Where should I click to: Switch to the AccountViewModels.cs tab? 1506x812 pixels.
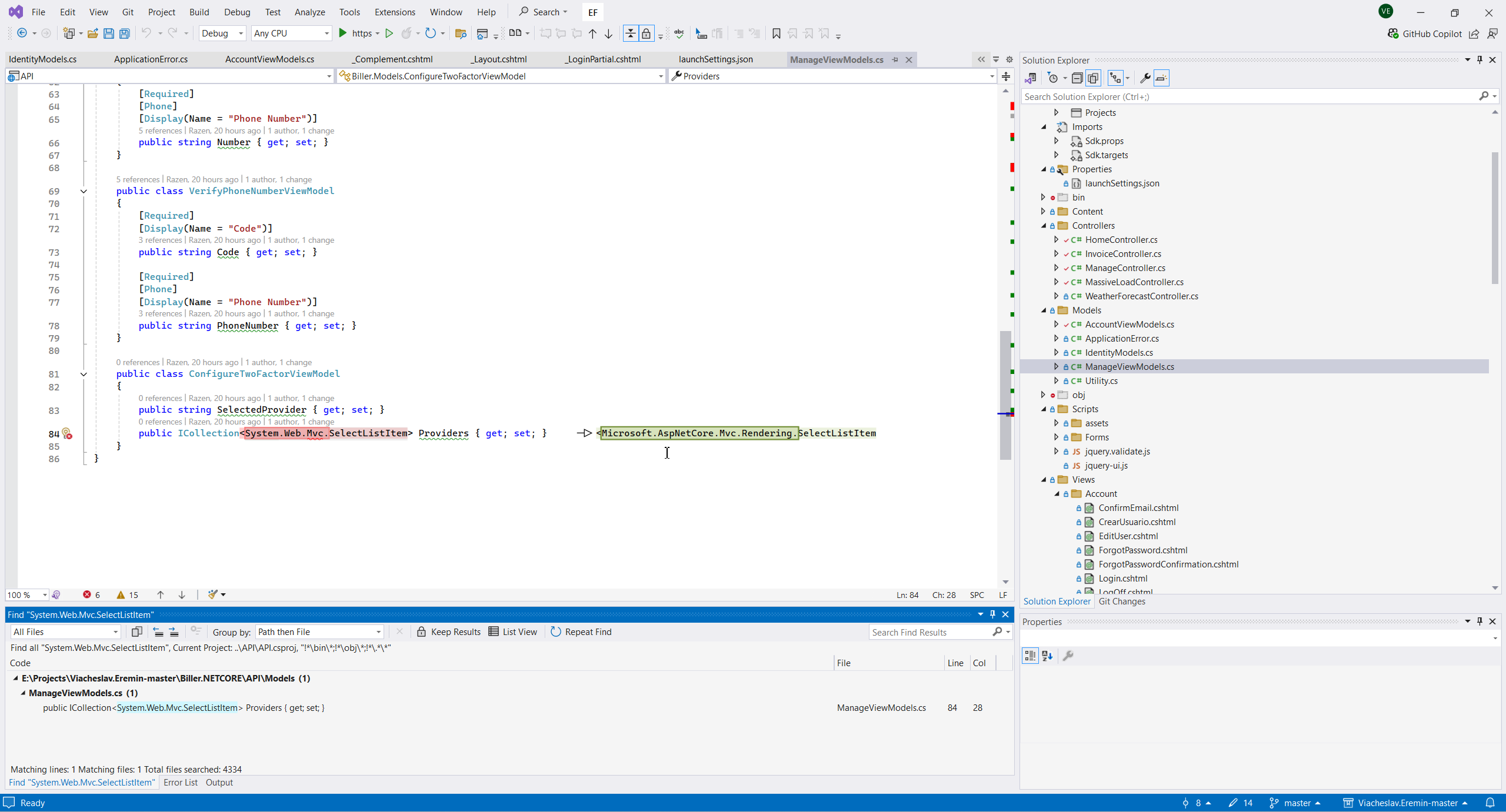[269, 59]
